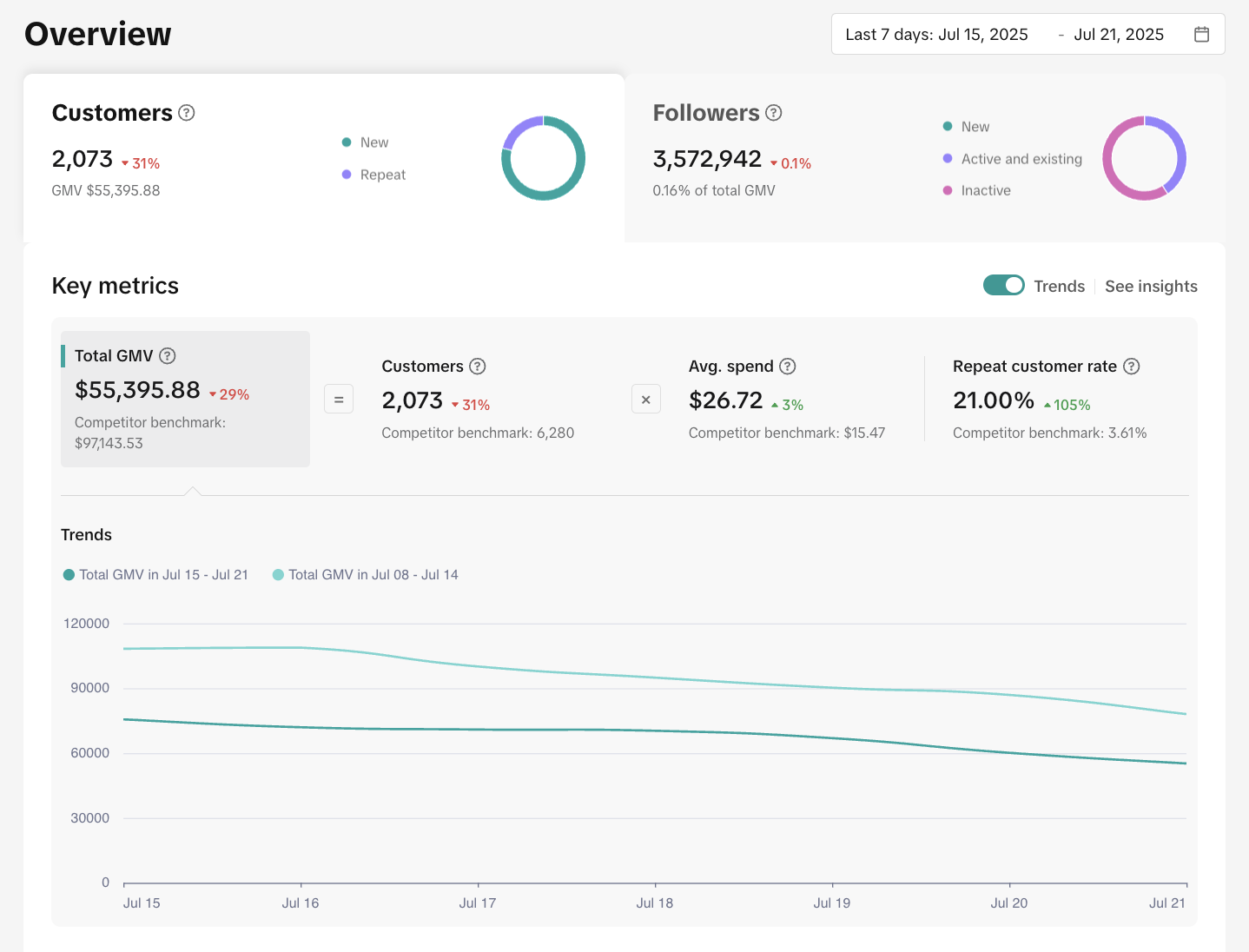The width and height of the screenshot is (1249, 952).
Task: Click the Followers donut chart
Action: tap(1144, 158)
